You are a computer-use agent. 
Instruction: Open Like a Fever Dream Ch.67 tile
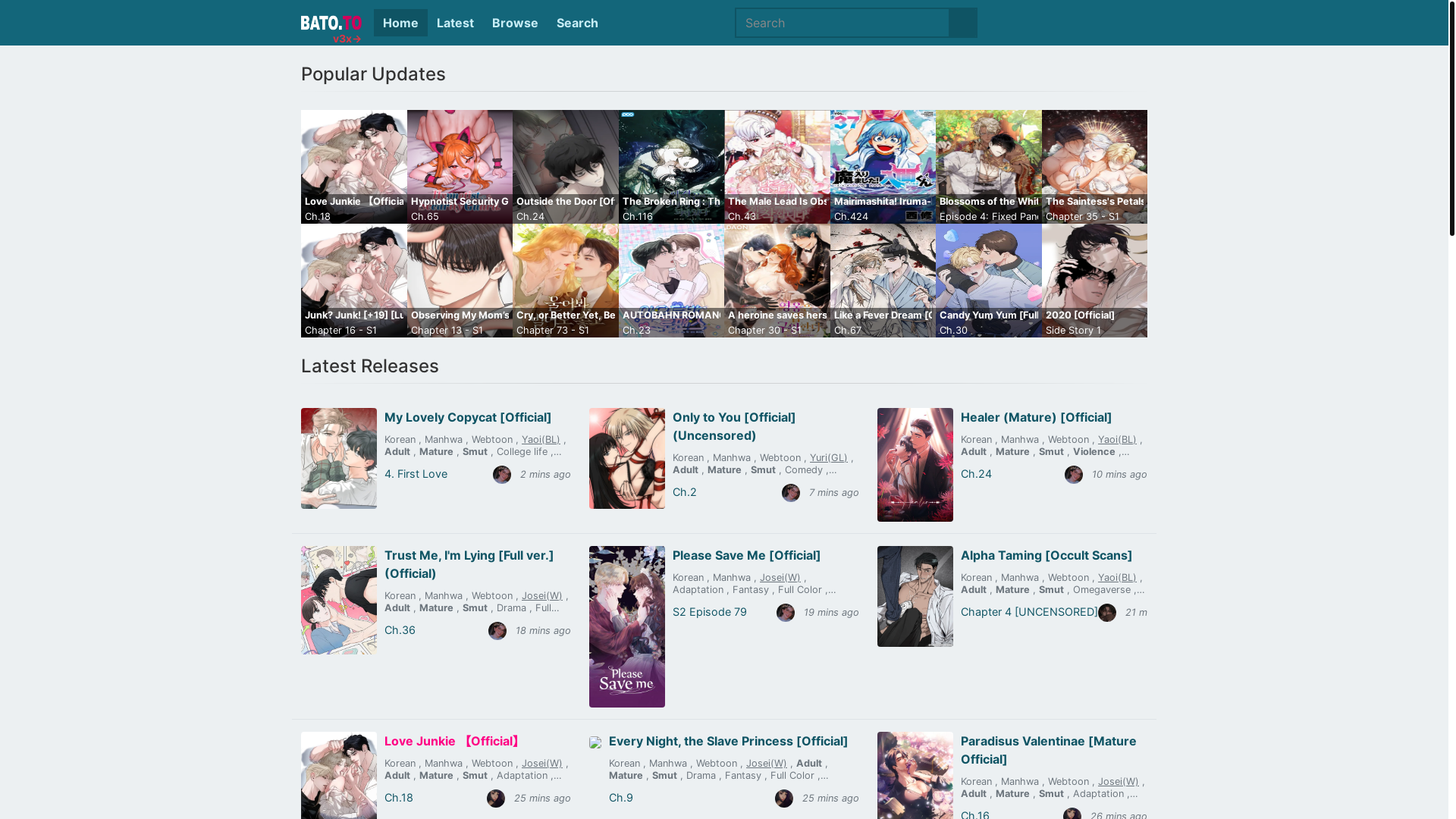[x=883, y=281]
